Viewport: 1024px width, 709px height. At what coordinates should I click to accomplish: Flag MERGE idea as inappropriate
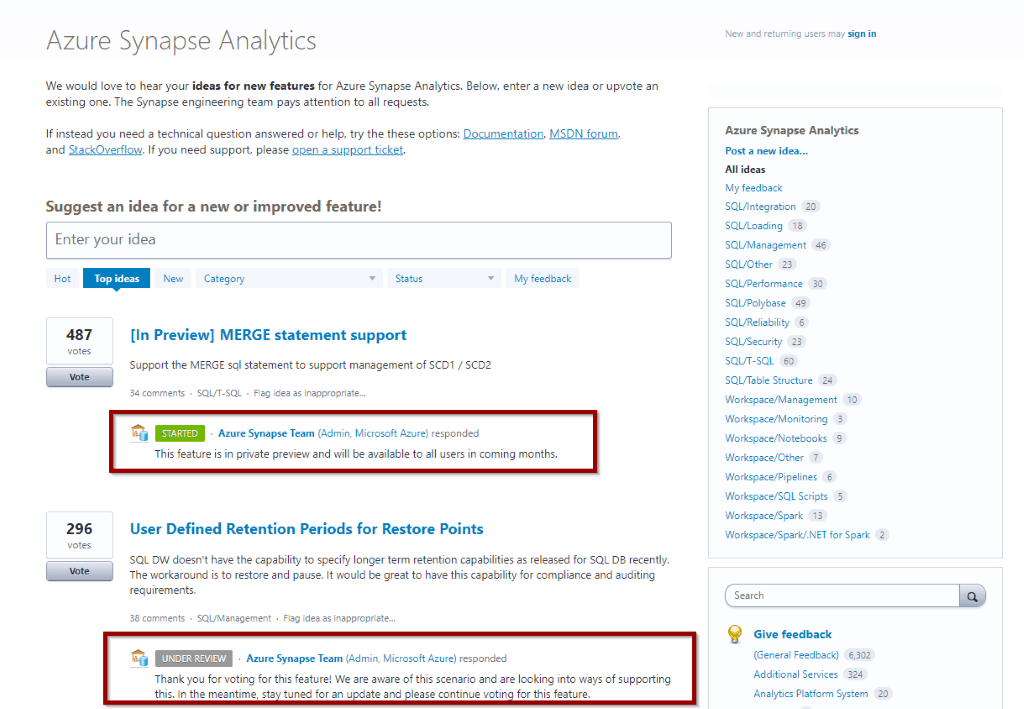coord(309,393)
